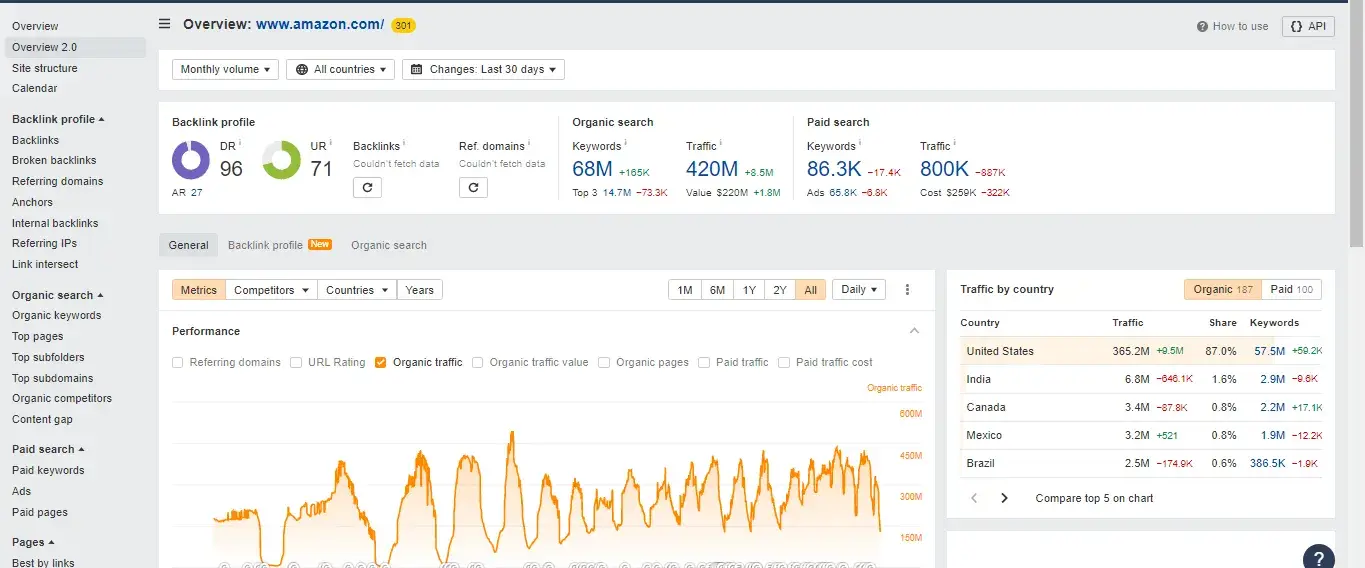Tick the Paid traffic checkbox
Image resolution: width=1365 pixels, height=568 pixels.
click(704, 362)
